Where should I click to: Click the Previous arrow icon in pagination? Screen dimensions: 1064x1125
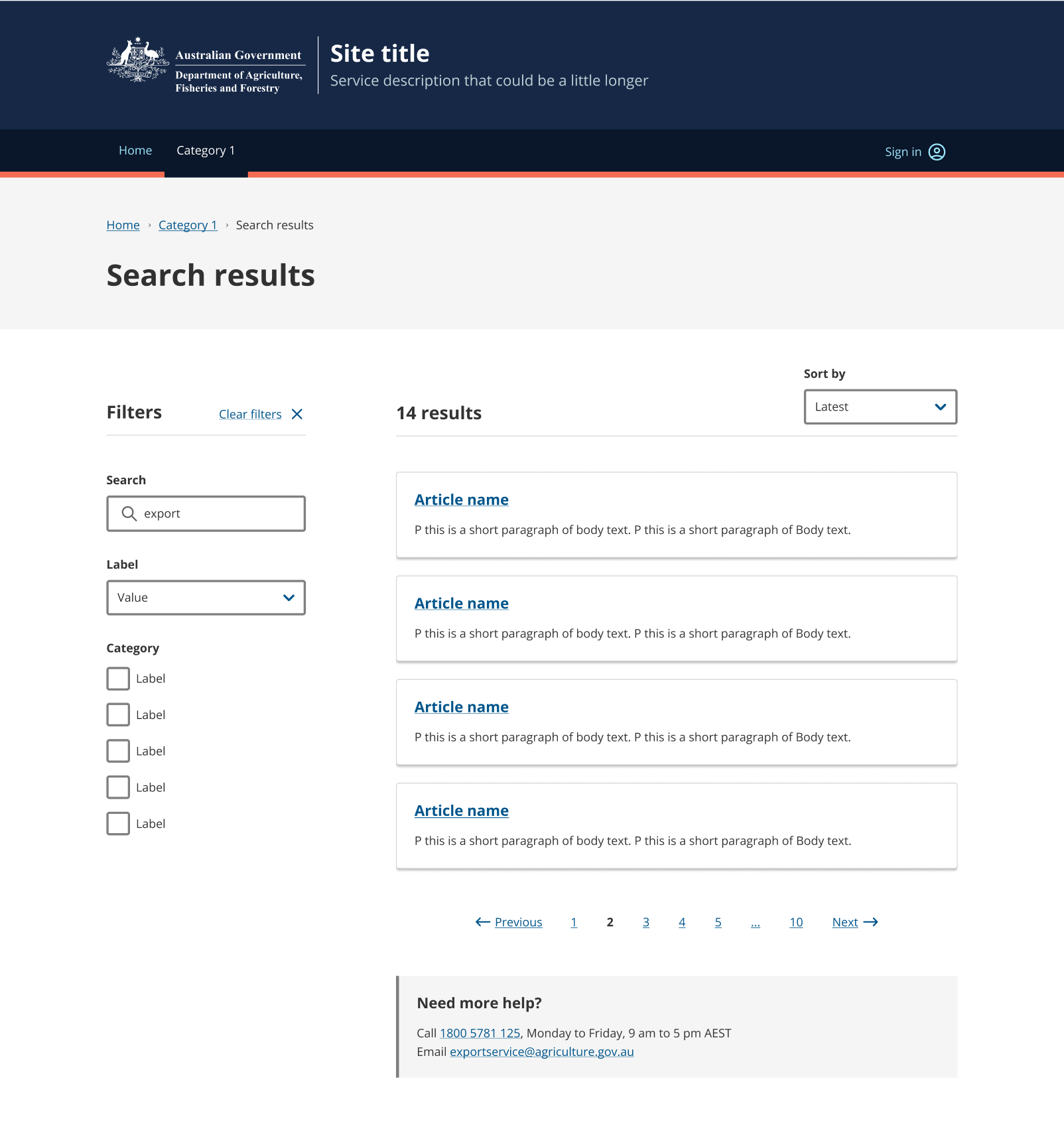[x=482, y=922]
